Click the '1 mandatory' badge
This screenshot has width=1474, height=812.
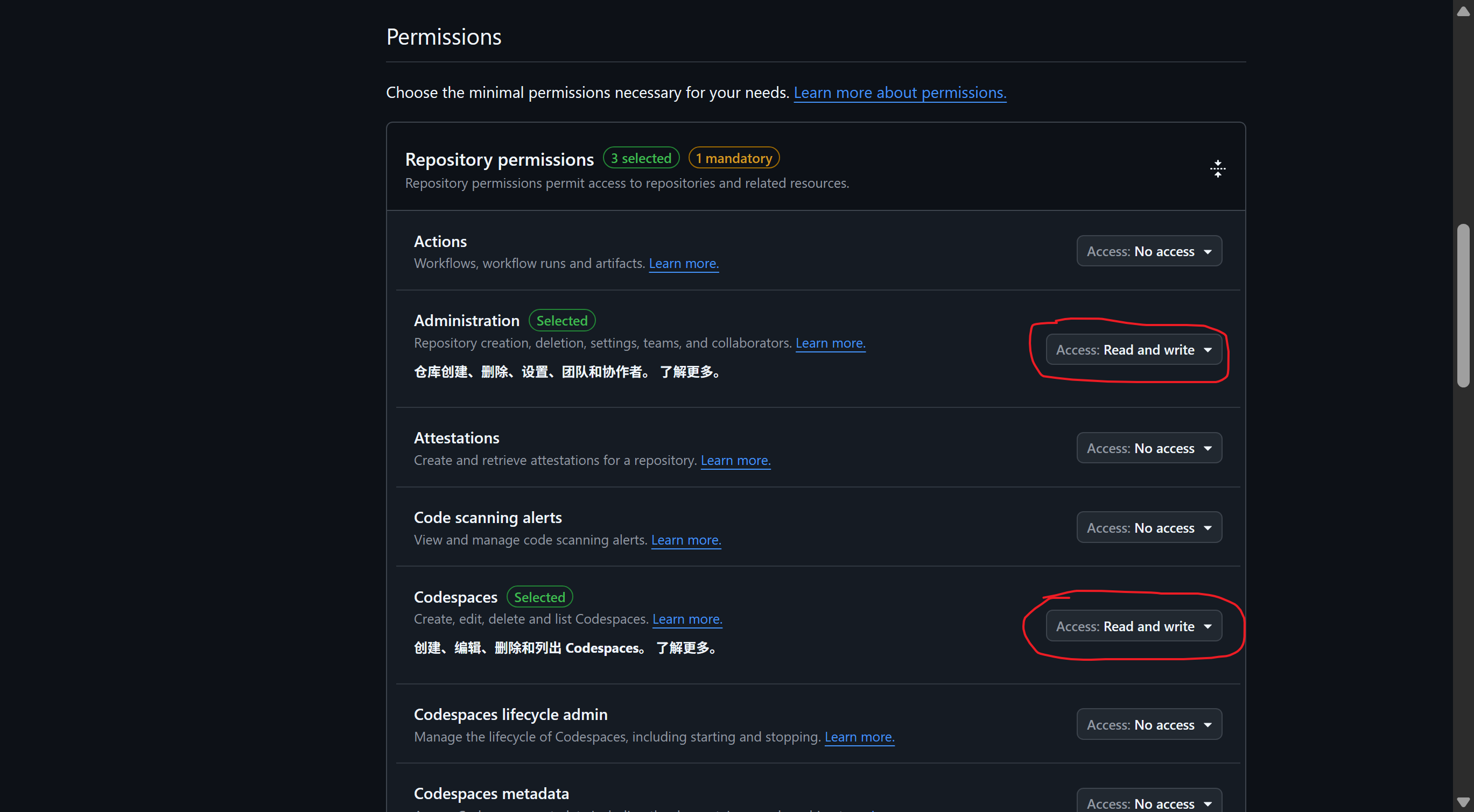pyautogui.click(x=733, y=158)
